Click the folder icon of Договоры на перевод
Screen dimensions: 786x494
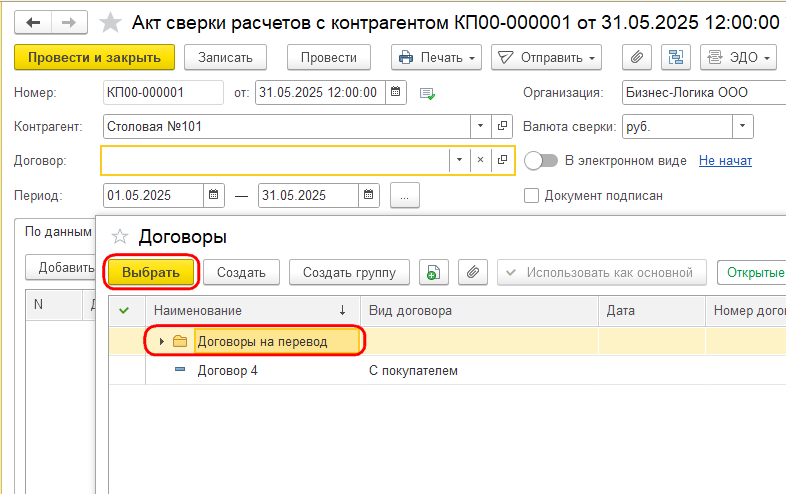(180, 342)
